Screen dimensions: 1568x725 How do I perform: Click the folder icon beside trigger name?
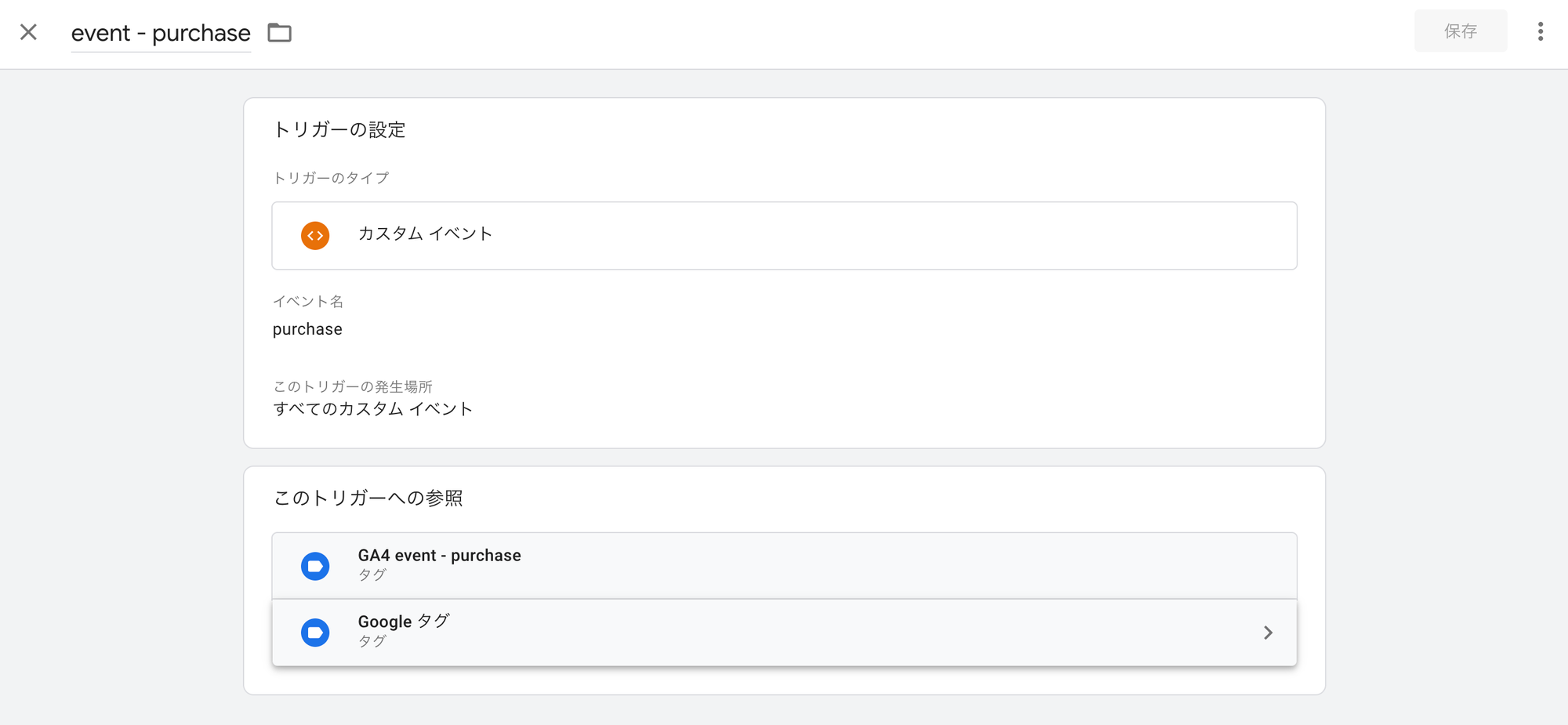[x=279, y=33]
